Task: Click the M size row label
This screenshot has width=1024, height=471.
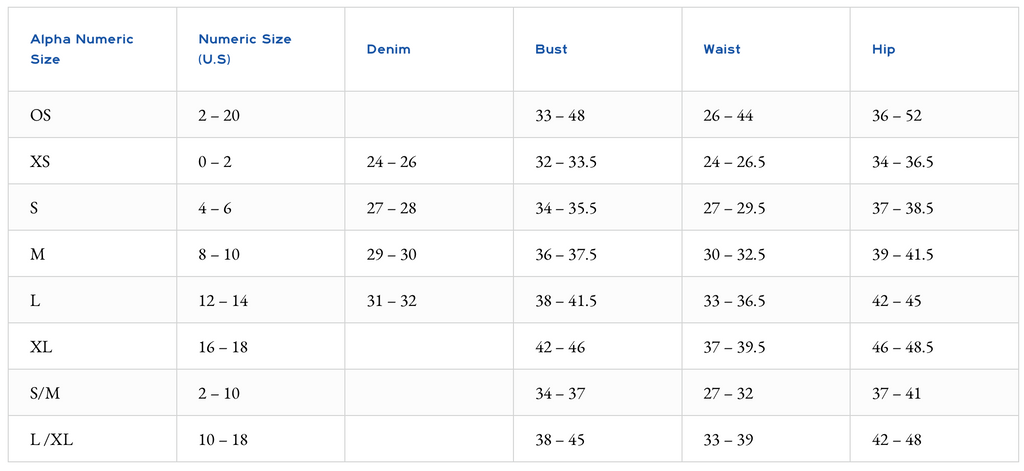Action: (x=36, y=255)
